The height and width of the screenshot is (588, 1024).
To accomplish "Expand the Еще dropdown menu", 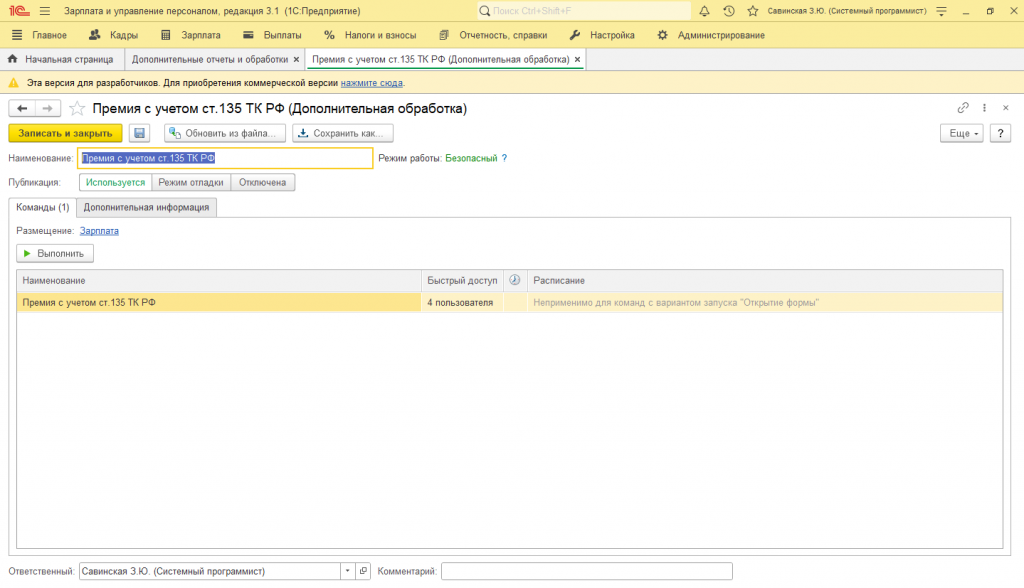I will [x=962, y=133].
